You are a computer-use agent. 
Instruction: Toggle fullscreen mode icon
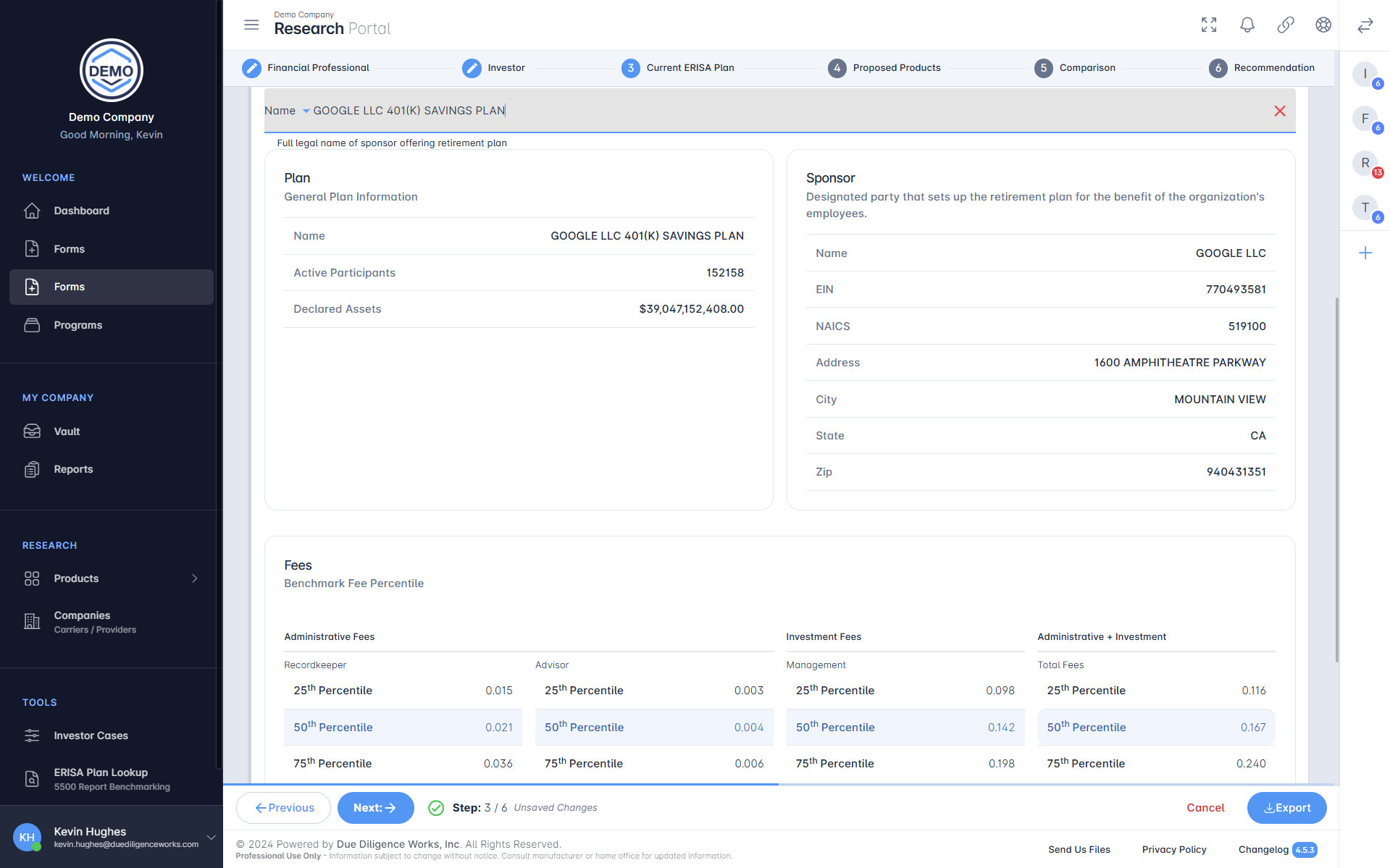pyautogui.click(x=1209, y=25)
